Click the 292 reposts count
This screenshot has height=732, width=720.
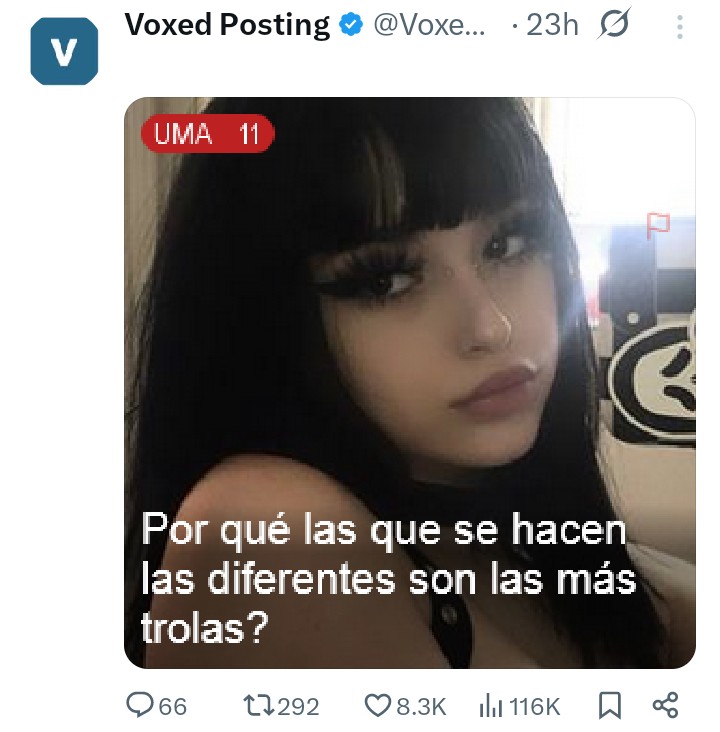pyautogui.click(x=298, y=706)
